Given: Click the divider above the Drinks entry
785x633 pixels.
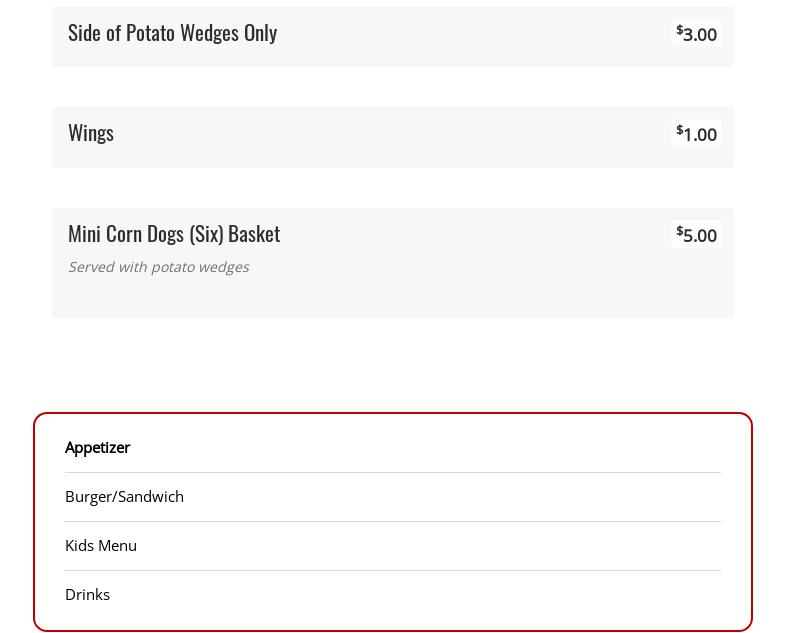Looking at the screenshot, I should tap(392, 570).
